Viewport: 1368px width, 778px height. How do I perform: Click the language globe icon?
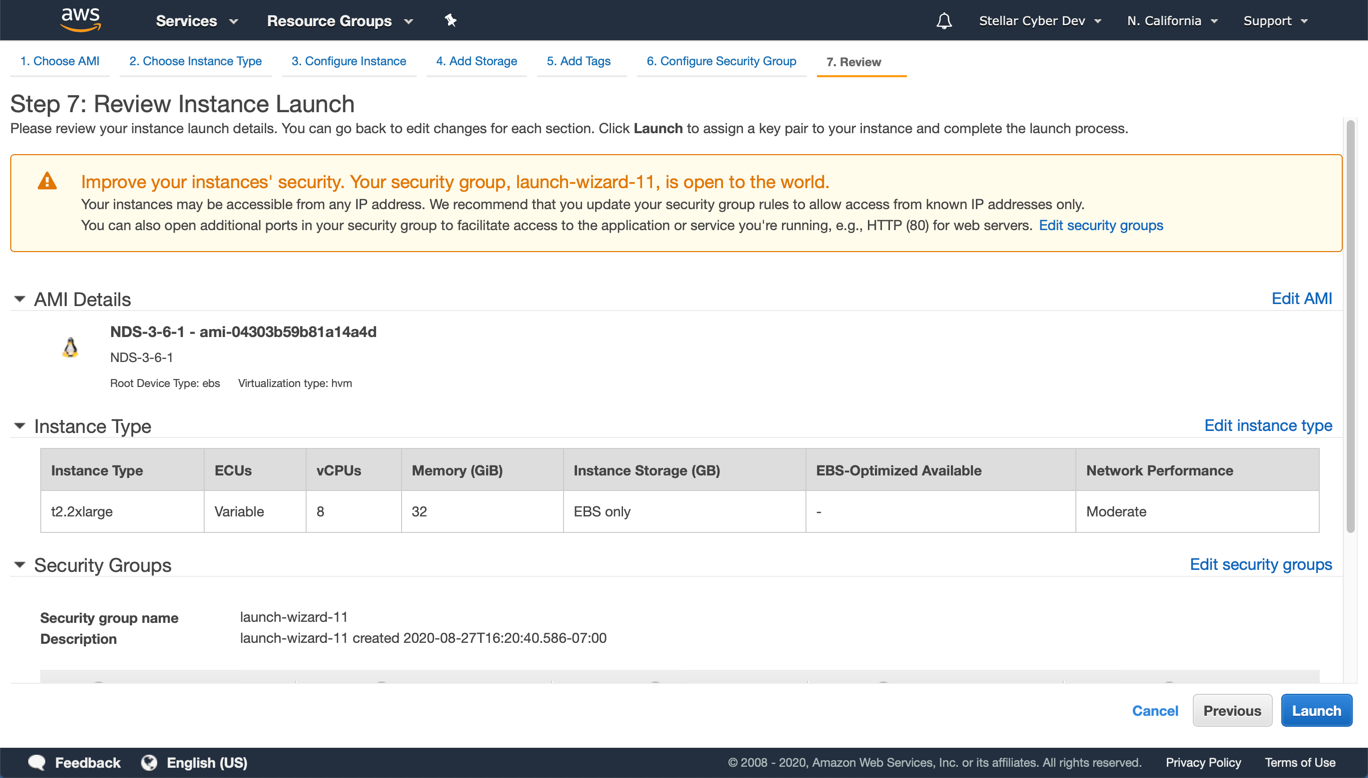pyautogui.click(x=149, y=762)
